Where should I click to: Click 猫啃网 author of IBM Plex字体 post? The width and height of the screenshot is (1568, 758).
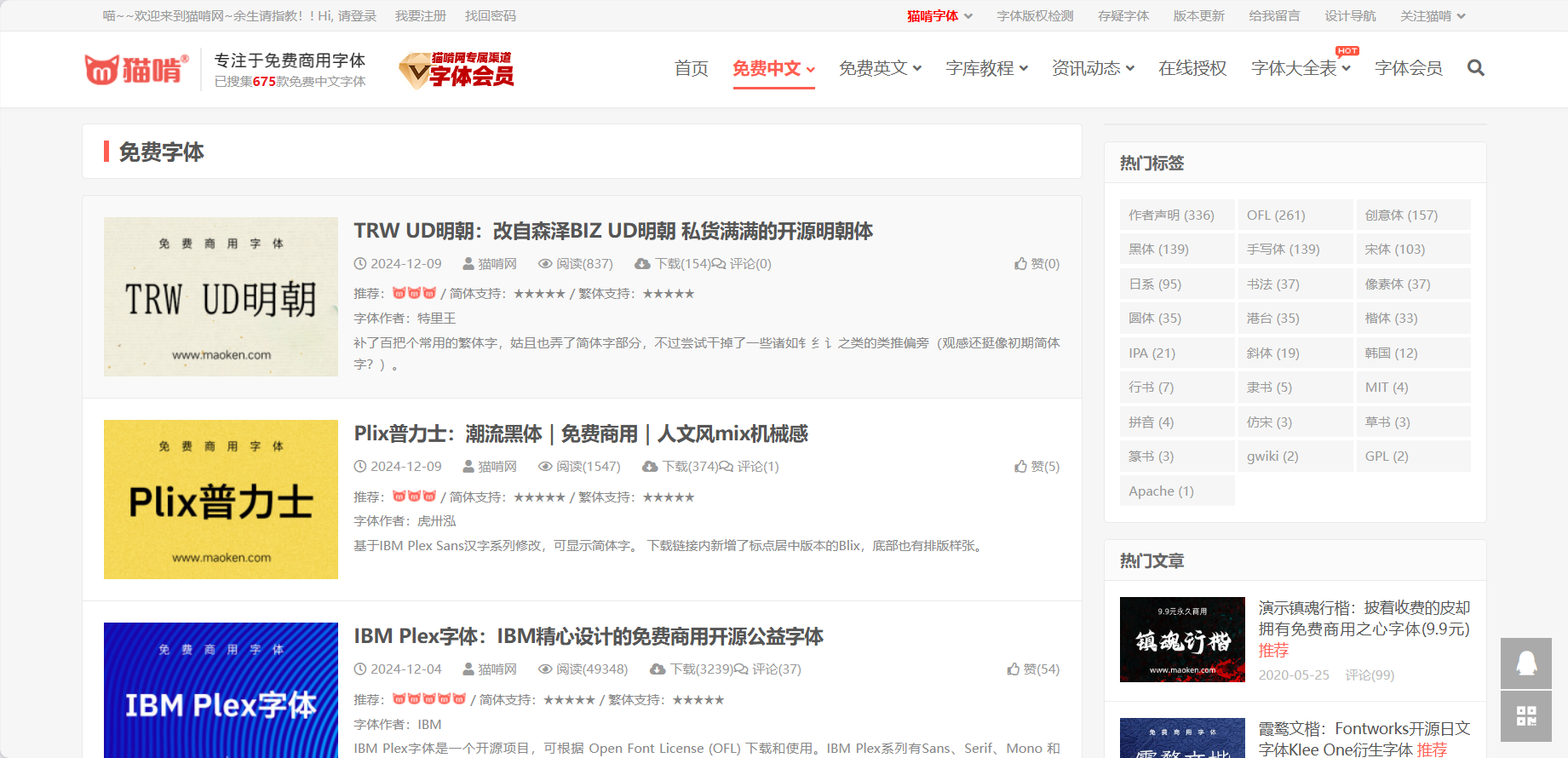coord(497,669)
